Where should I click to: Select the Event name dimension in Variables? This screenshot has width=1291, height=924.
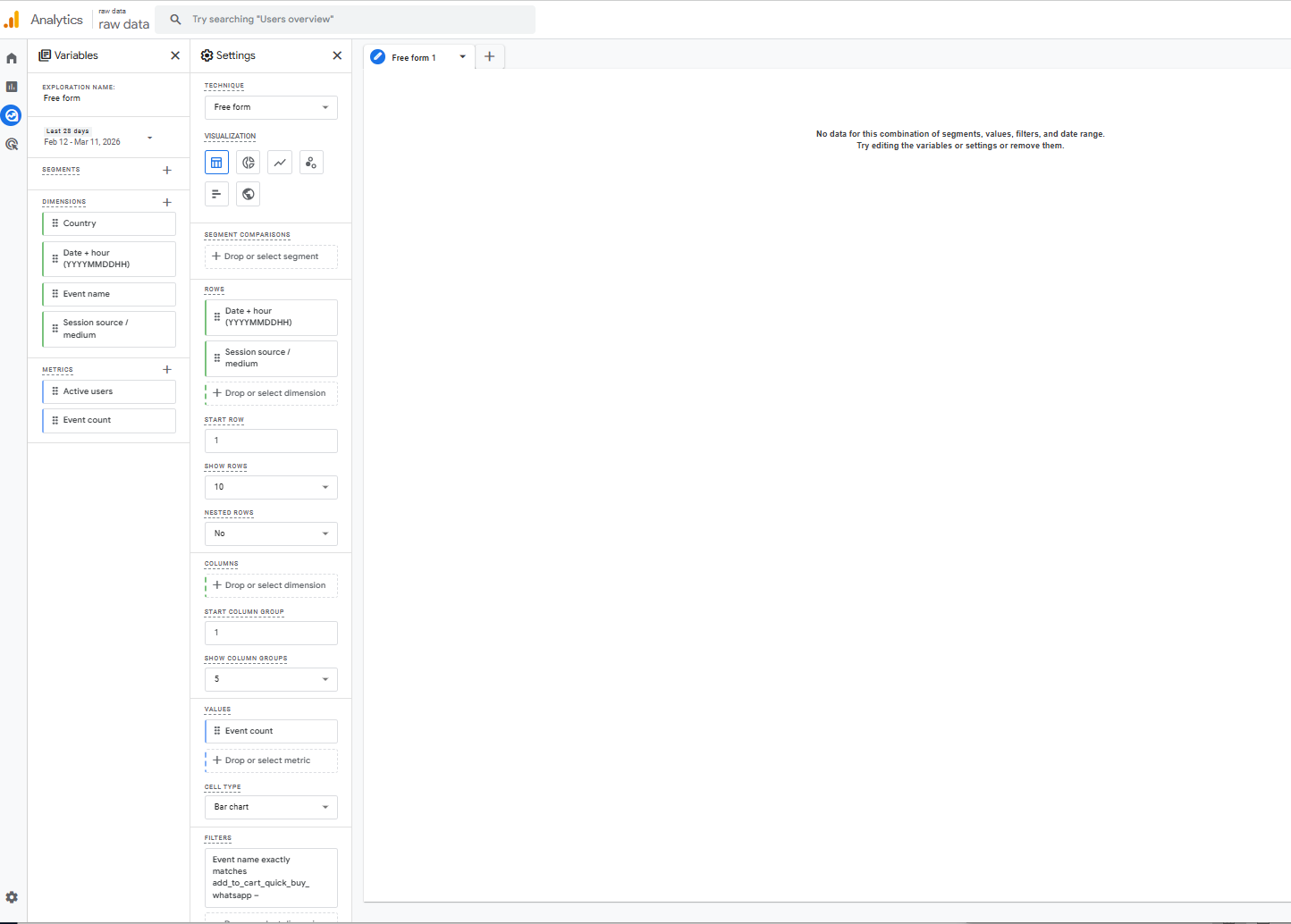(109, 294)
